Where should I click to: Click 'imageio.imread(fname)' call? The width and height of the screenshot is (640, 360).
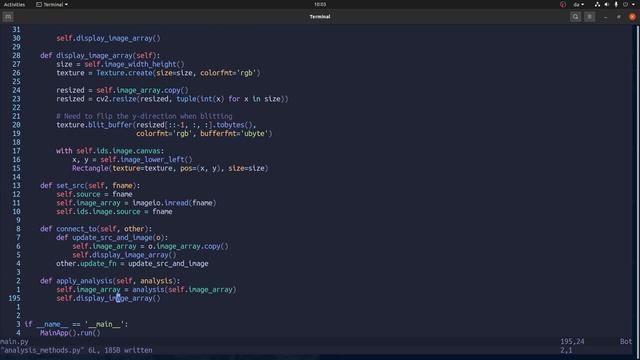click(174, 203)
